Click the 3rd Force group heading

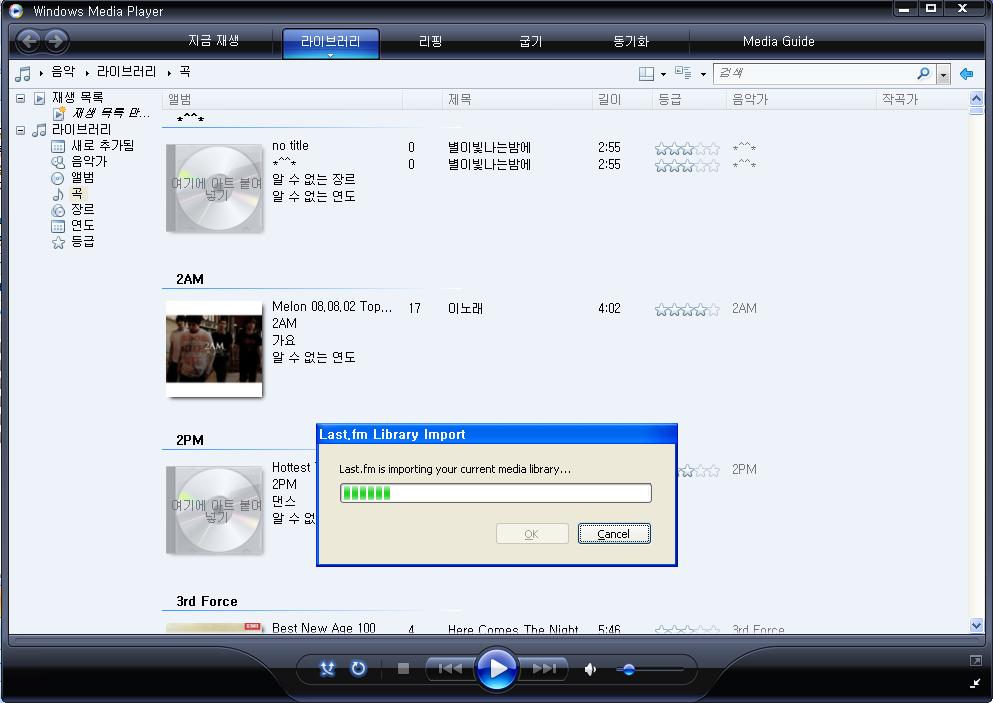[x=207, y=602]
